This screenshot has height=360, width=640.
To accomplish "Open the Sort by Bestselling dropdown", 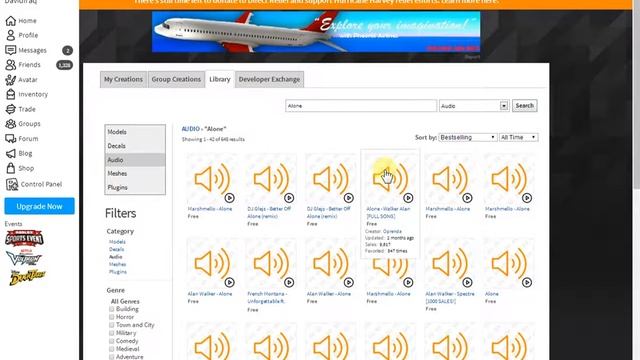I will click(x=468, y=138).
